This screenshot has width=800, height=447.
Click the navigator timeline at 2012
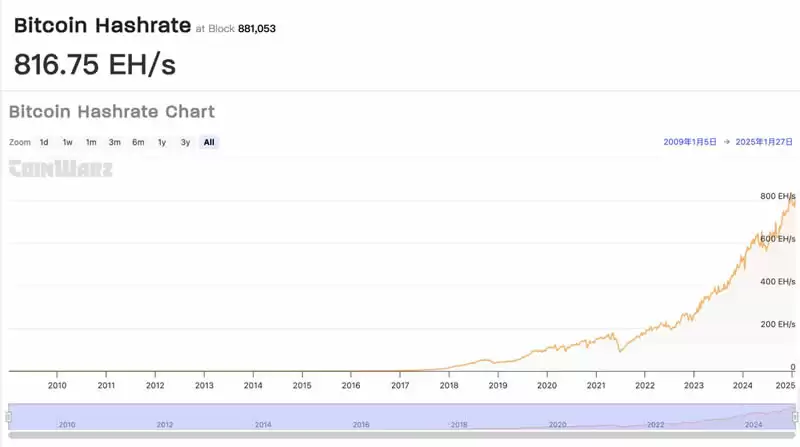click(164, 424)
